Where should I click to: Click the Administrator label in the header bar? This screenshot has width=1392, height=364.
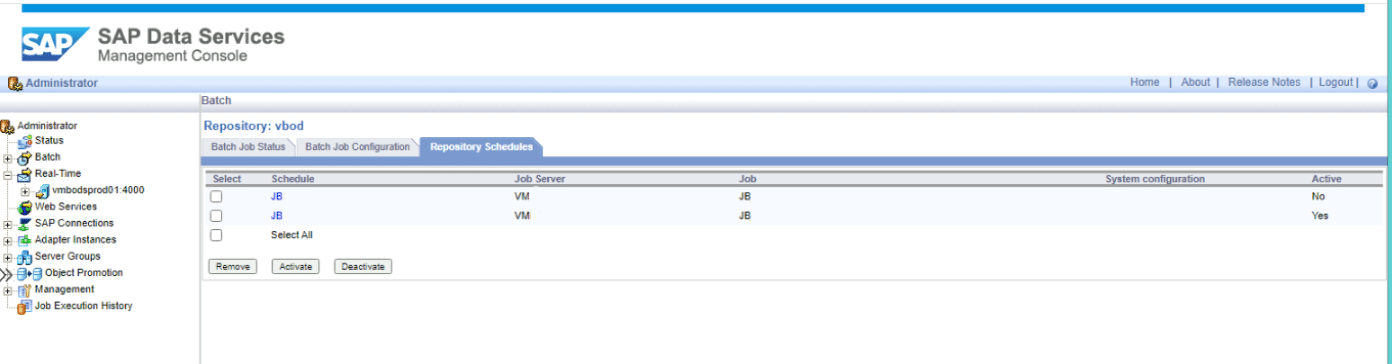coord(62,83)
